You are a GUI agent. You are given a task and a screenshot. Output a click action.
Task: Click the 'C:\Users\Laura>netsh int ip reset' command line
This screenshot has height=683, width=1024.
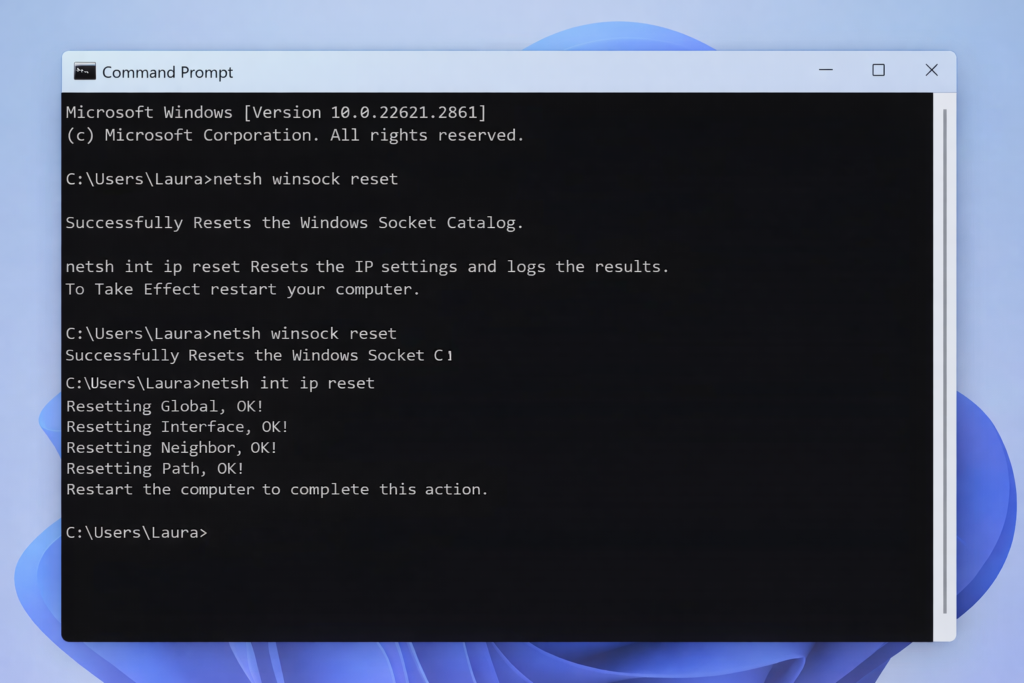click(220, 383)
